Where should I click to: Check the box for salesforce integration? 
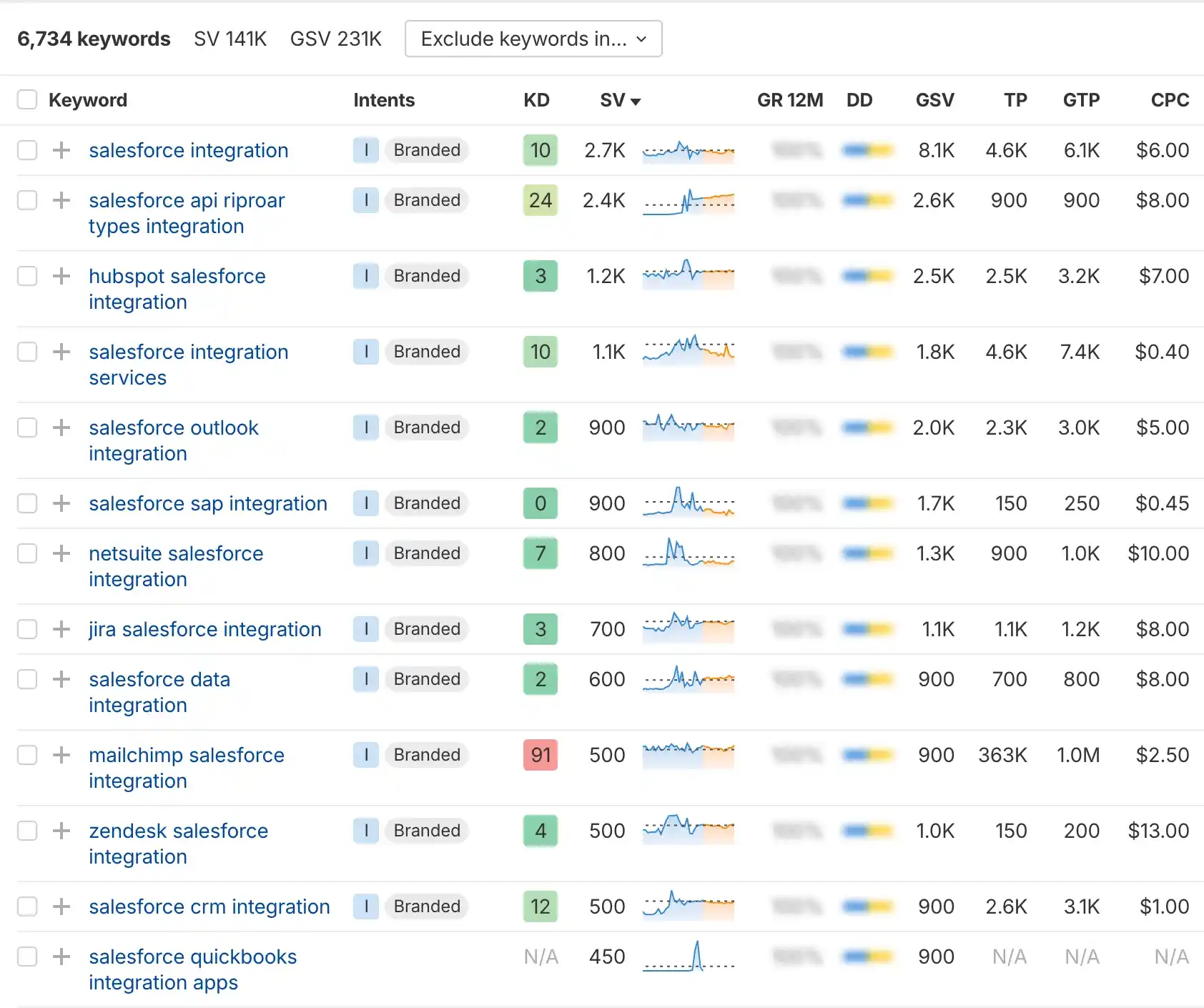(x=27, y=150)
